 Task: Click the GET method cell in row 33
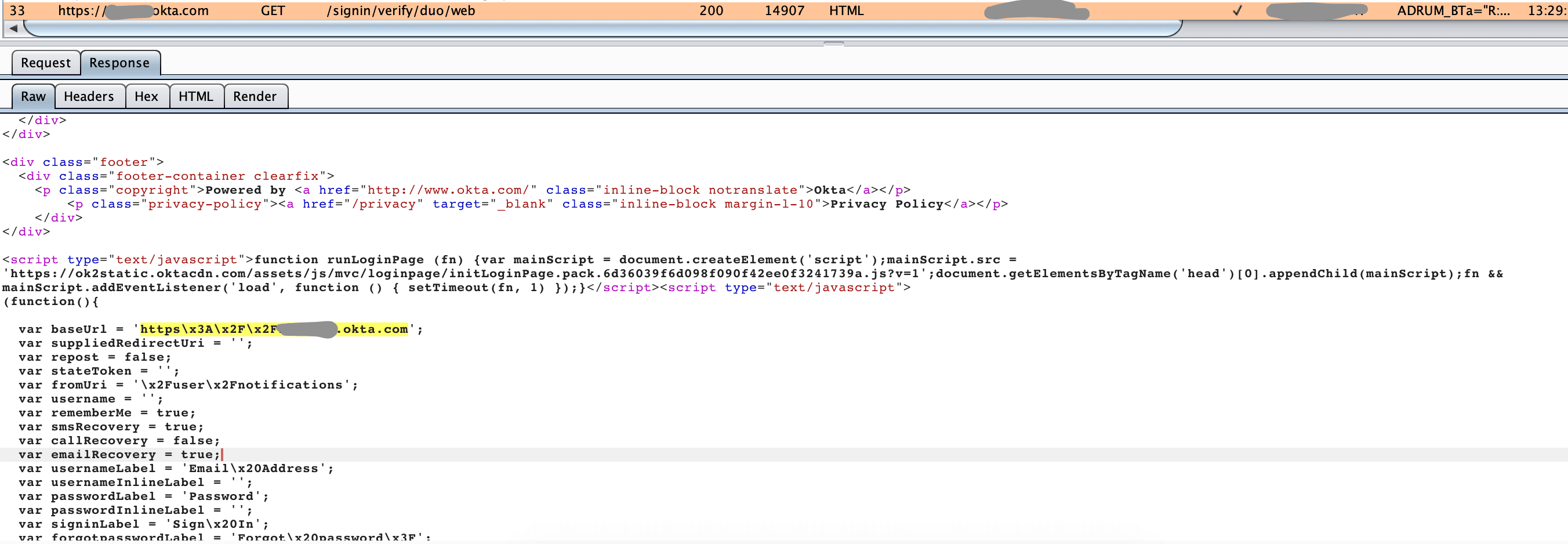pos(273,10)
